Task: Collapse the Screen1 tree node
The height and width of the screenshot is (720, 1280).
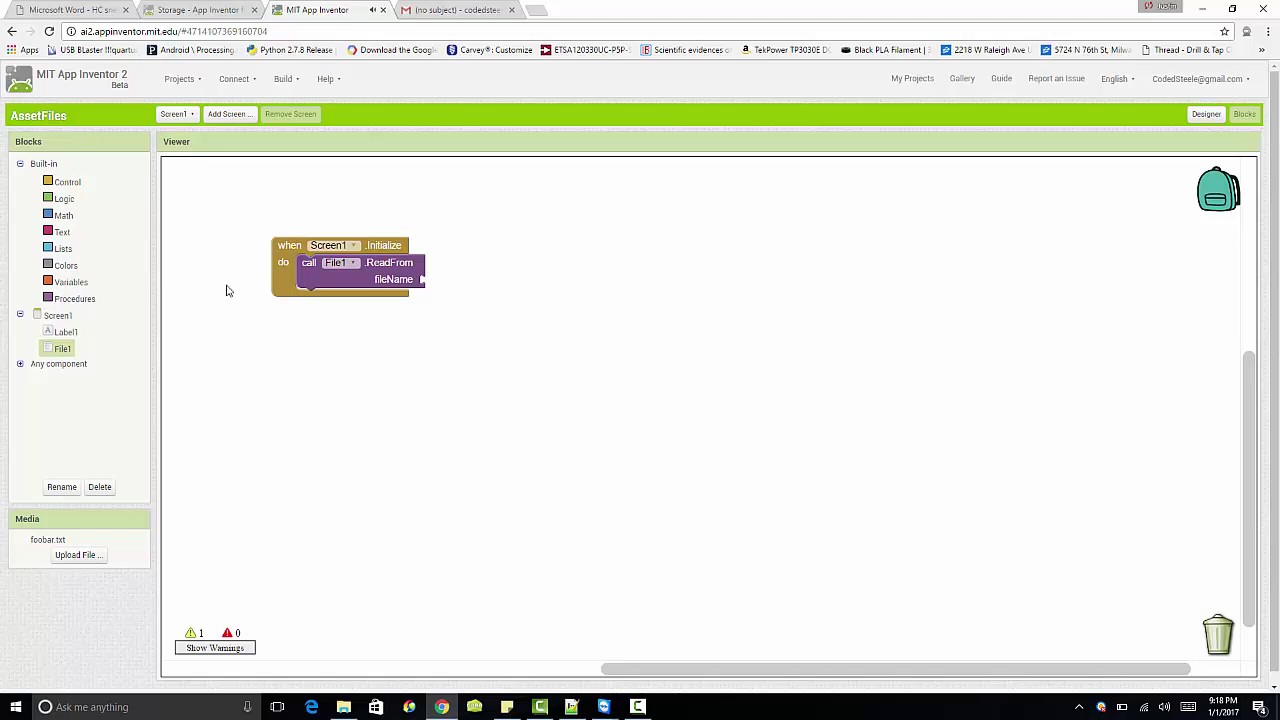Action: tap(20, 314)
